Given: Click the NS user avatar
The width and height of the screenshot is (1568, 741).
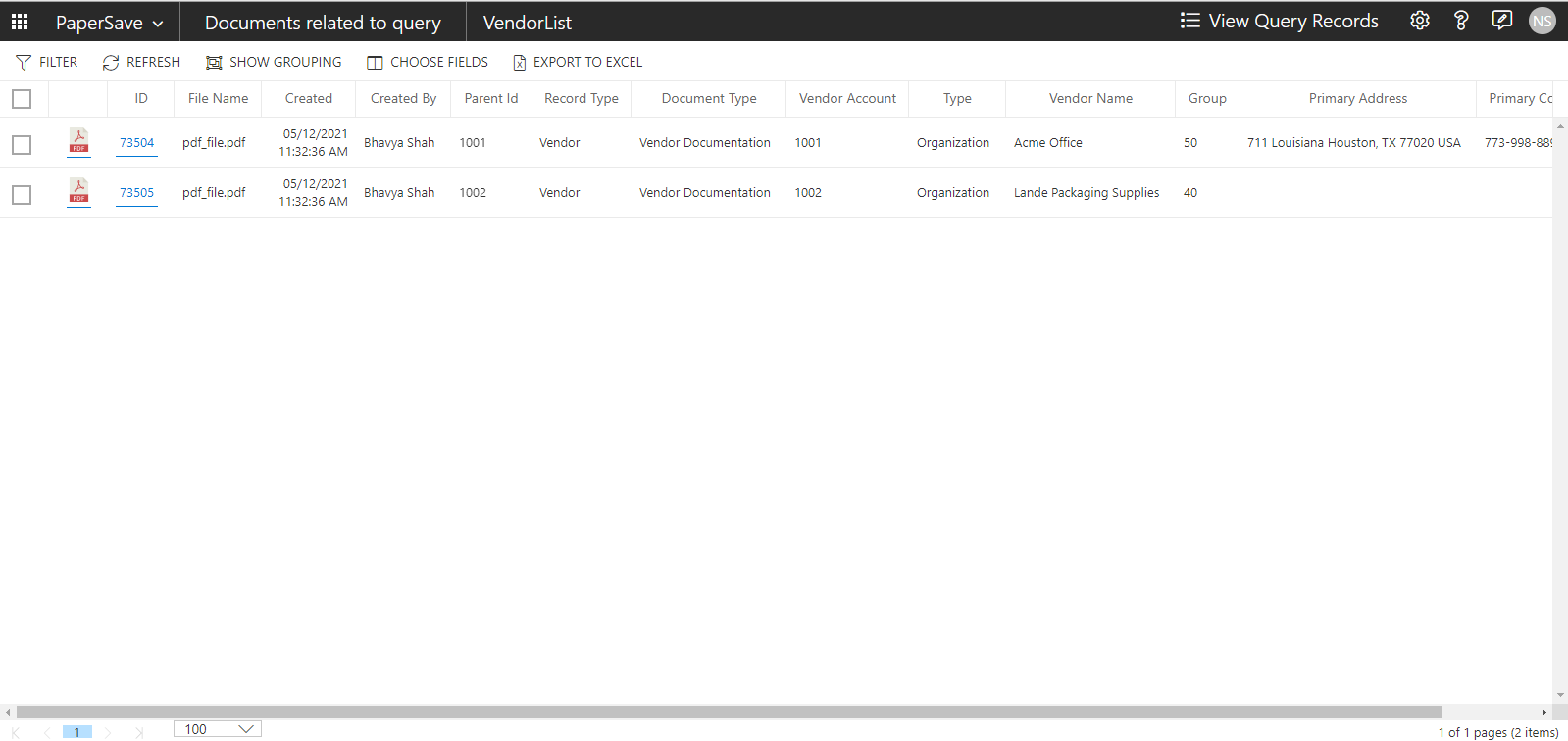Looking at the screenshot, I should coord(1542,21).
